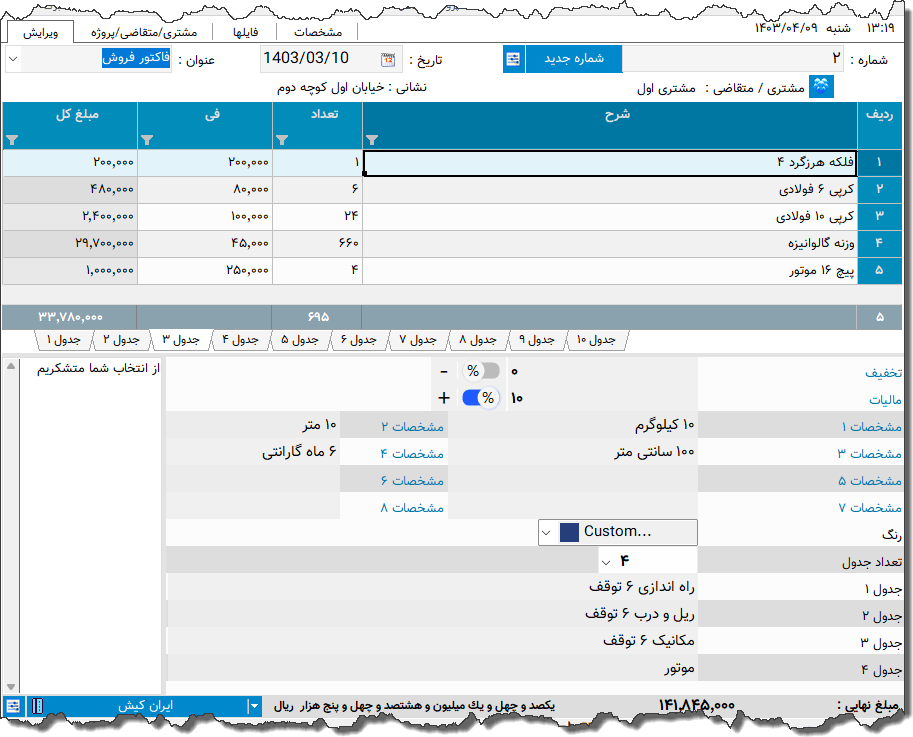Image resolution: width=913 pixels, height=737 pixels.
Task: Open the filter icon on the فی column
Action: (x=147, y=140)
